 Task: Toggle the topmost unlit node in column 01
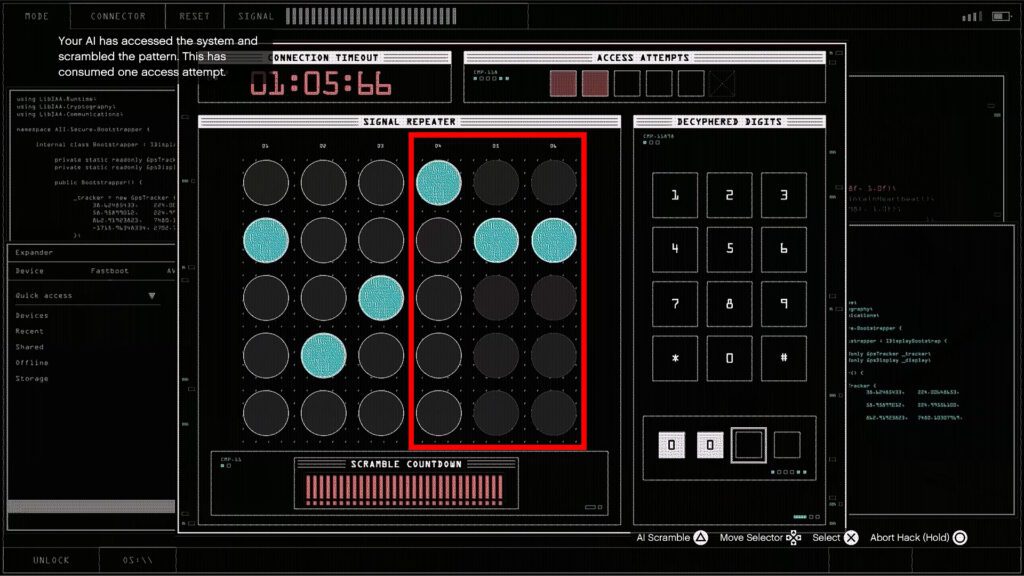(x=266, y=183)
